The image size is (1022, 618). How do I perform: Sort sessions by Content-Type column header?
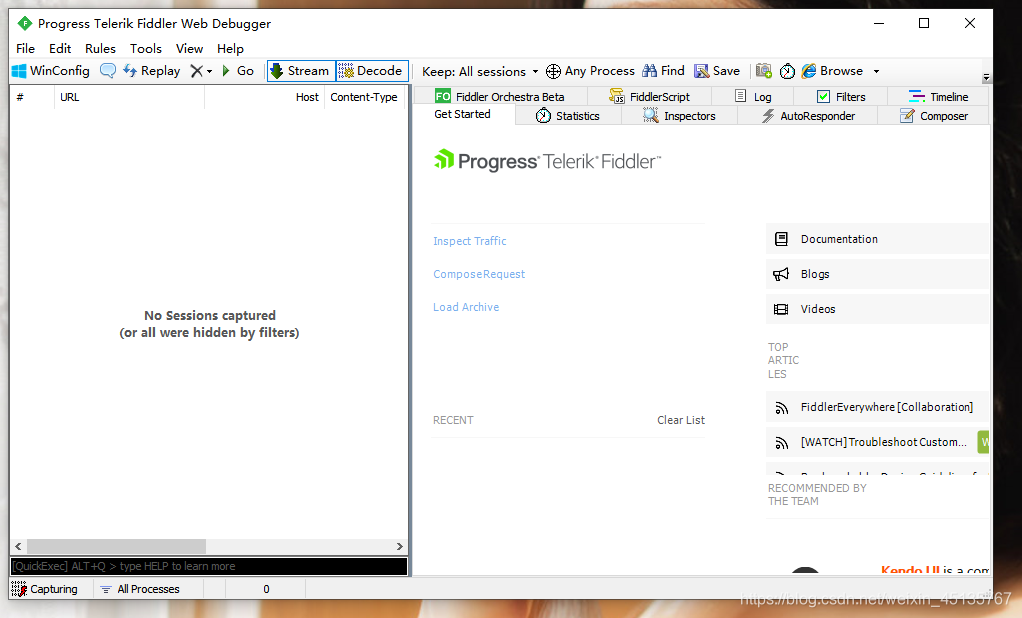(364, 97)
